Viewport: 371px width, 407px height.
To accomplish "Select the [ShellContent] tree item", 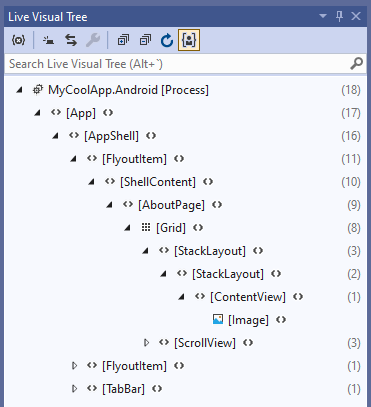I will pyautogui.click(x=158, y=182).
